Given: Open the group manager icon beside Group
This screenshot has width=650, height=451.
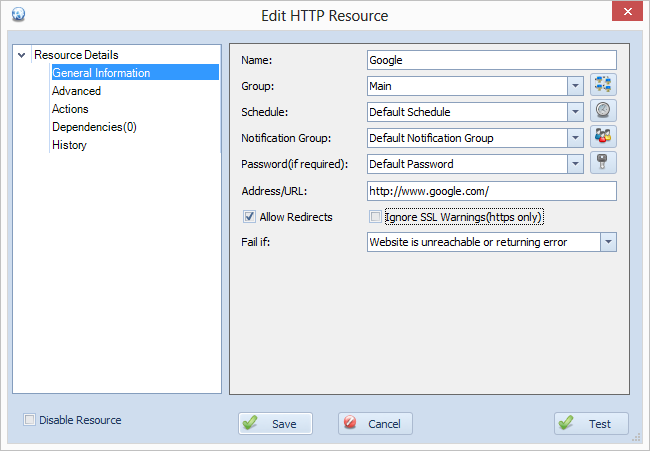Looking at the screenshot, I should pyautogui.click(x=603, y=85).
